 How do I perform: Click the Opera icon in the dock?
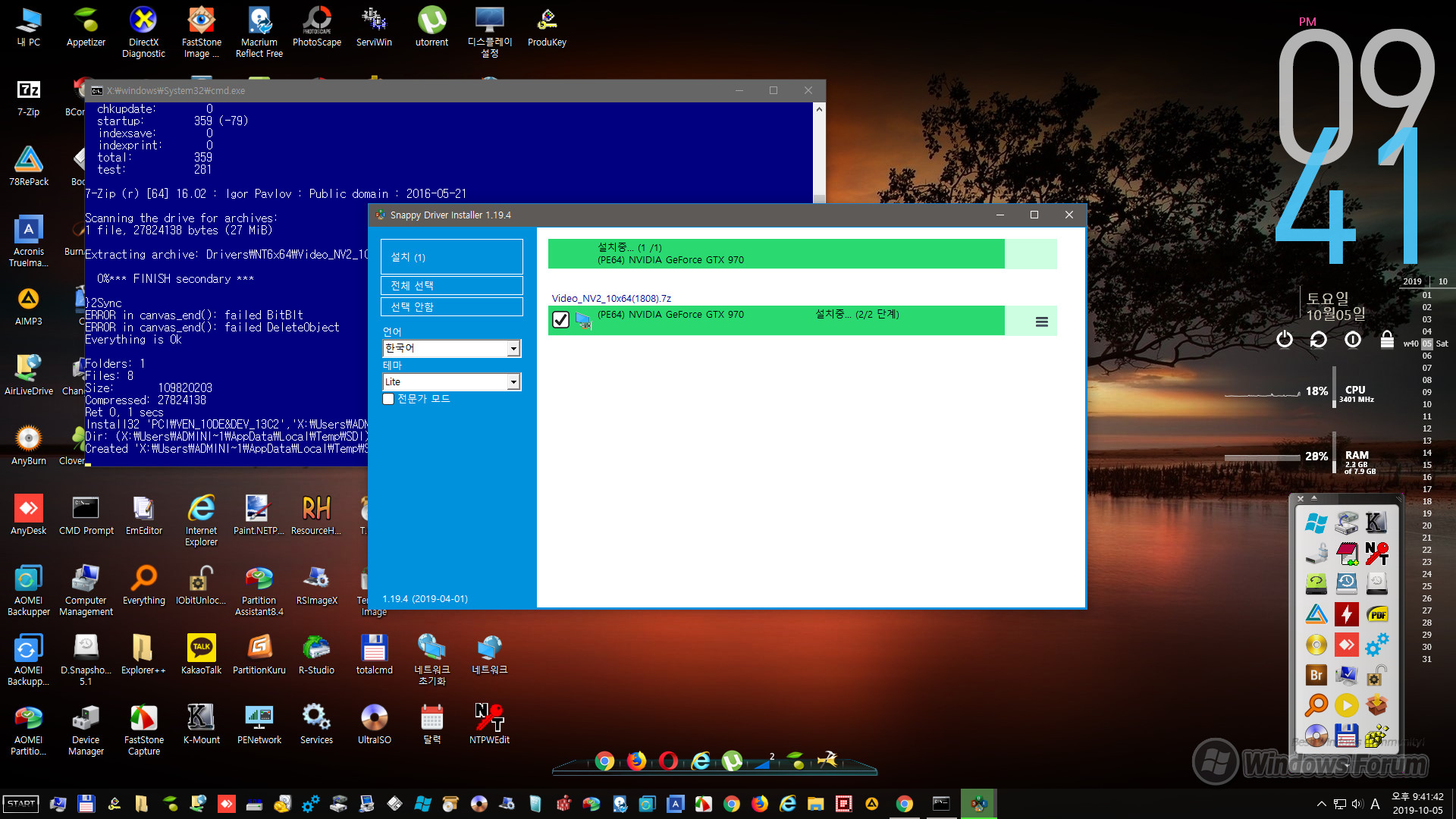(x=668, y=761)
